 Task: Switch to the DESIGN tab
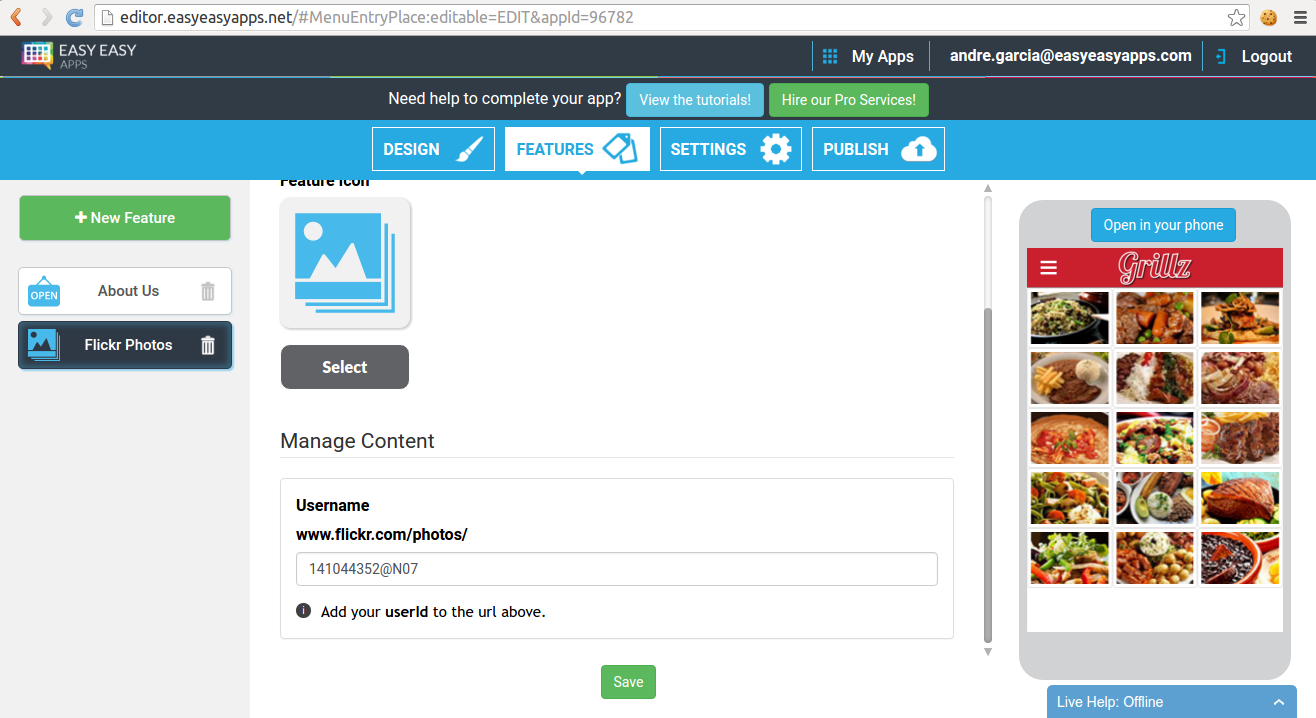[433, 148]
